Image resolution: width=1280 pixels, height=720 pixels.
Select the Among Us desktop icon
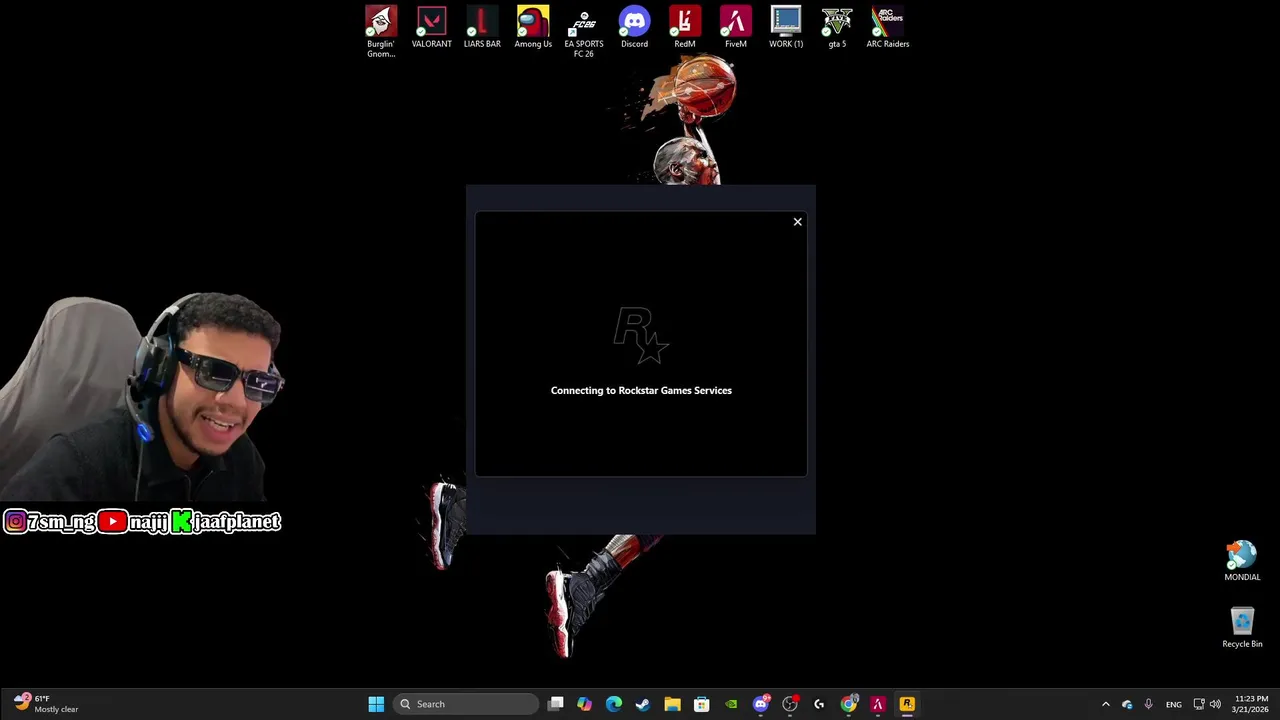[533, 28]
